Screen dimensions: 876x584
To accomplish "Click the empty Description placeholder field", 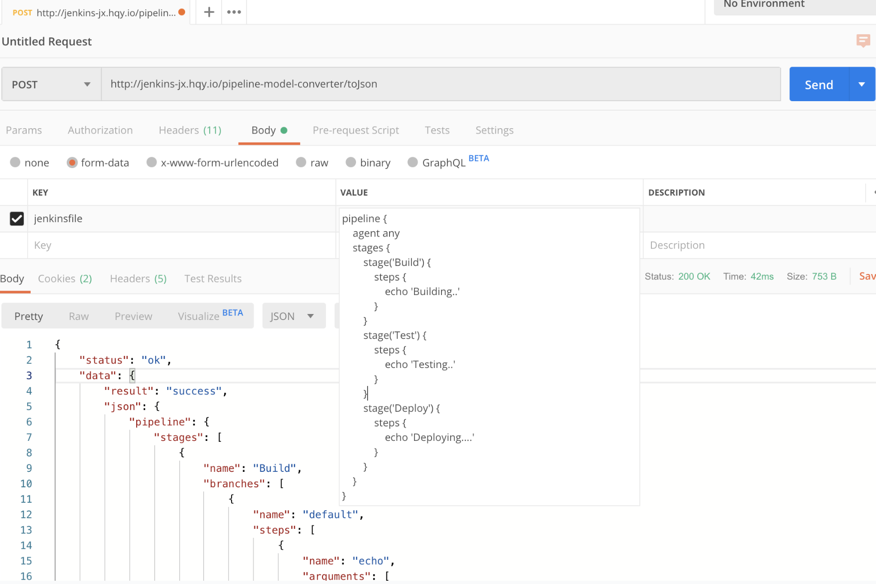I will click(x=759, y=245).
